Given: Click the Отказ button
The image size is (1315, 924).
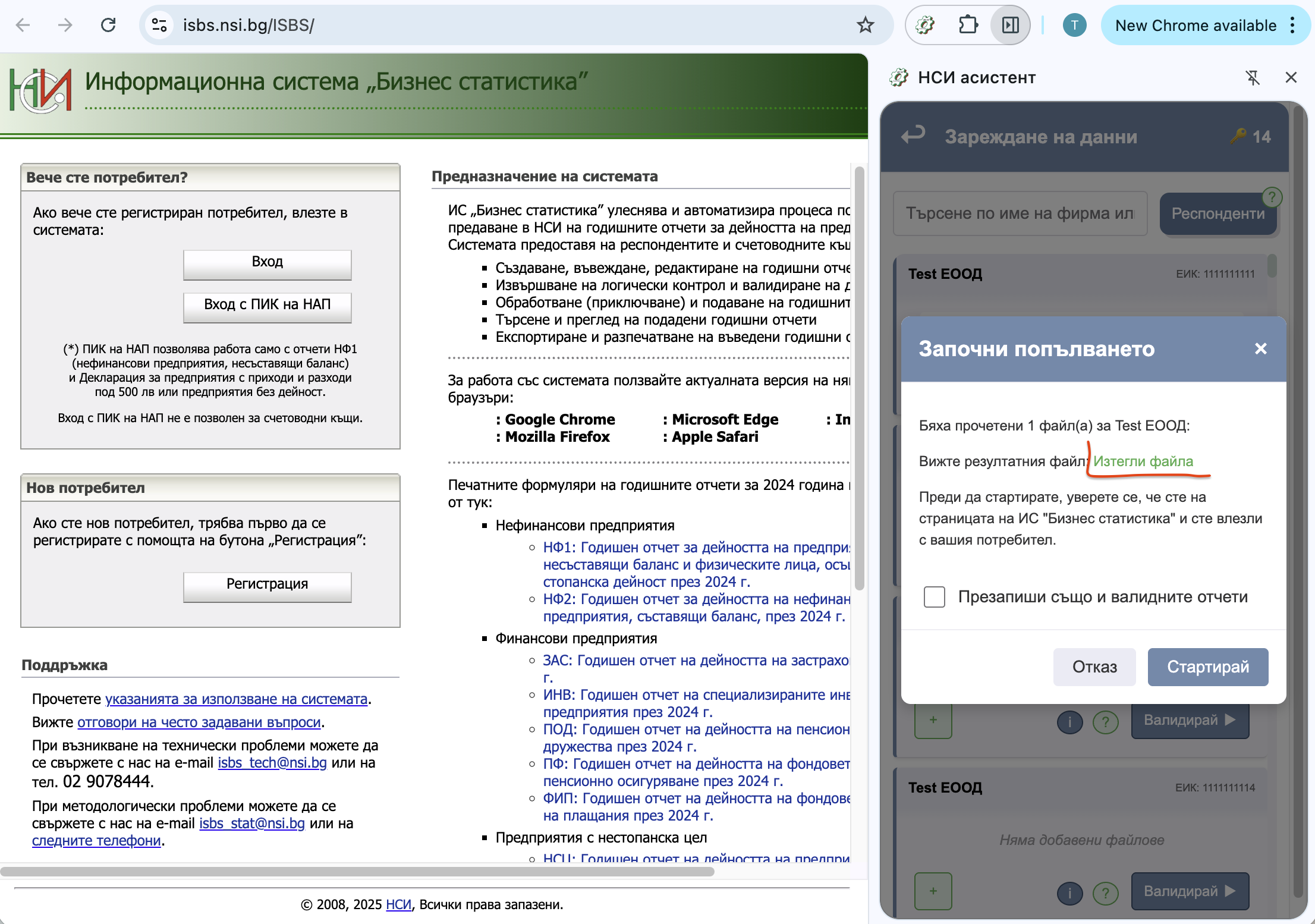Looking at the screenshot, I should [1094, 667].
